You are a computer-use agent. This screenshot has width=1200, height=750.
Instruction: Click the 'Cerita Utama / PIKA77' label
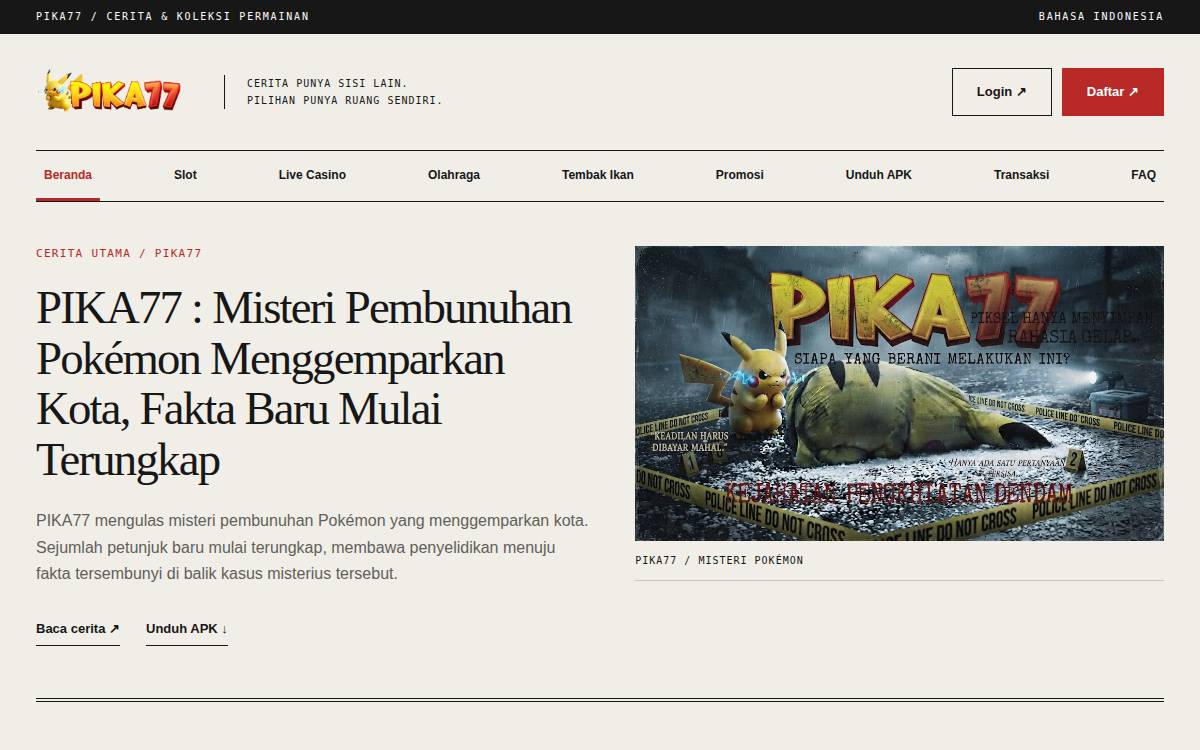click(119, 253)
